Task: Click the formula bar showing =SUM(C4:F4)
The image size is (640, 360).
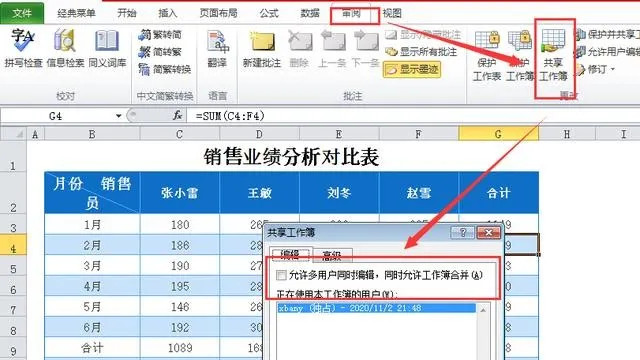Action: tap(413, 116)
